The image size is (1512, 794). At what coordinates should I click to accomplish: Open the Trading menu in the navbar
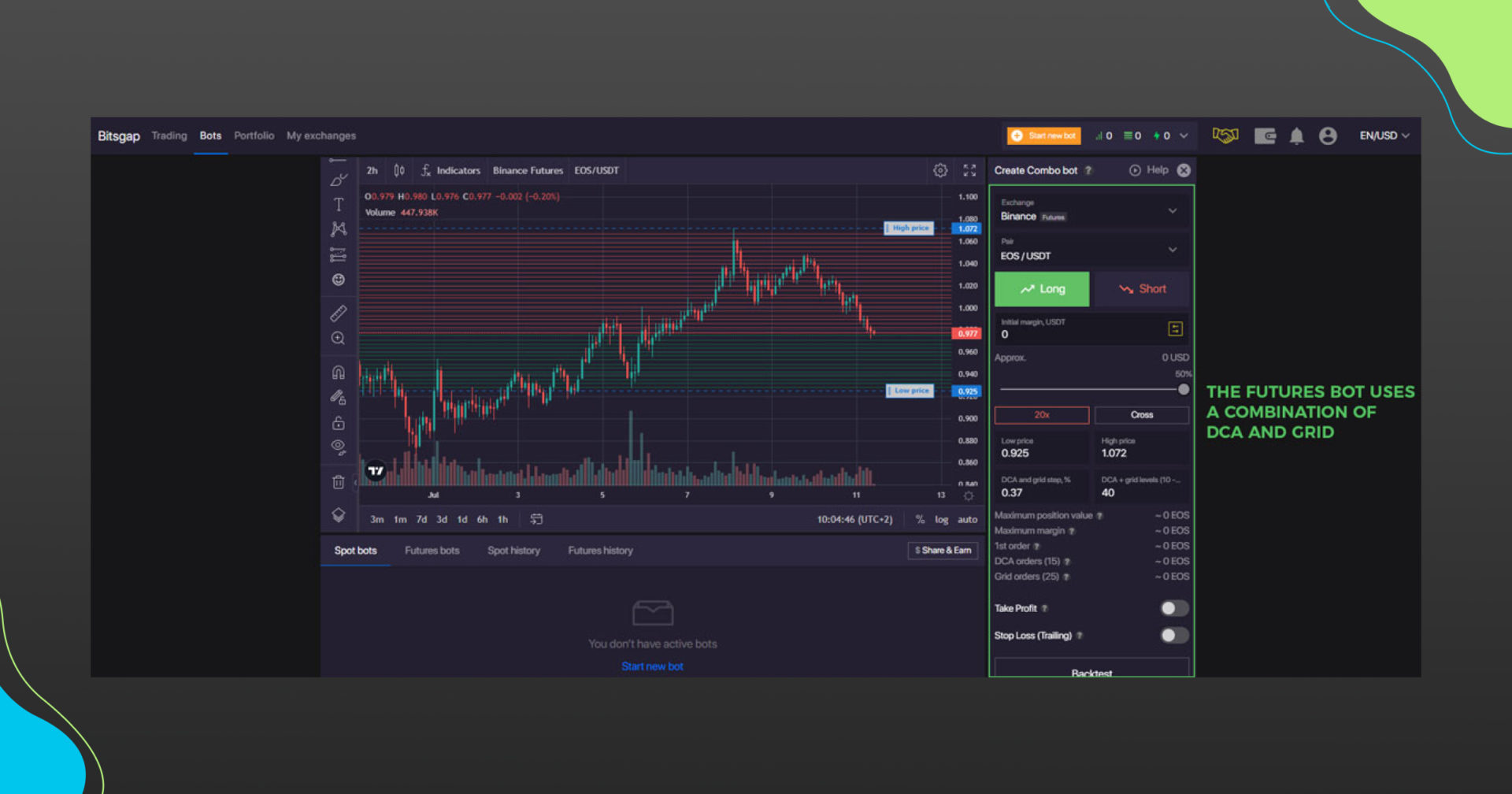[x=169, y=135]
